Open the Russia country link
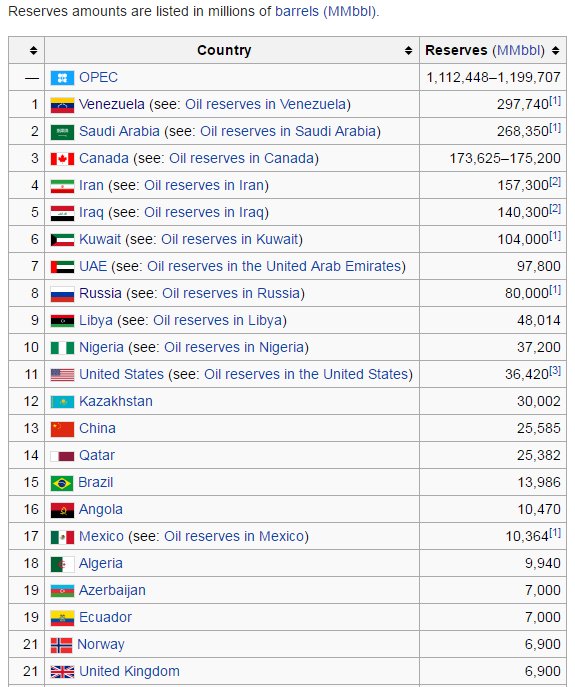 pyautogui.click(x=100, y=294)
